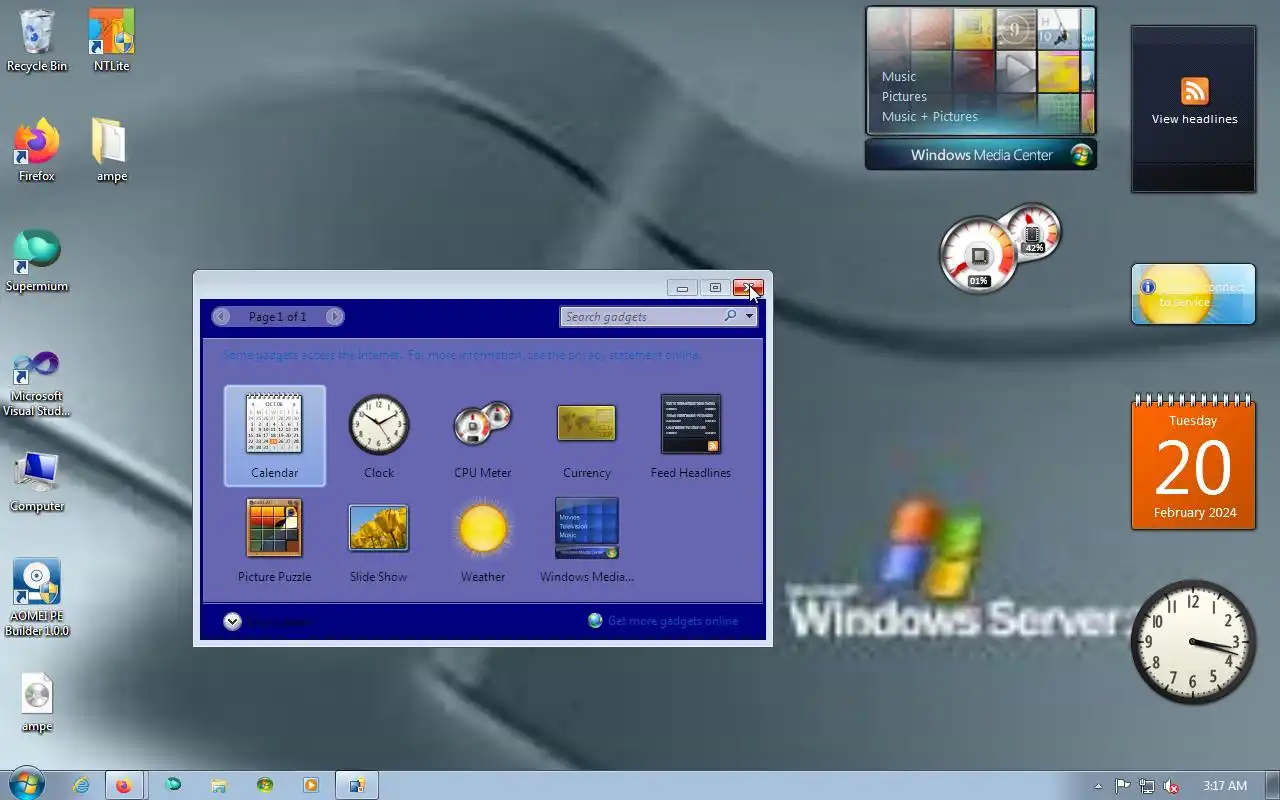
Task: Go to the next gadget gallery page
Action: (x=335, y=317)
